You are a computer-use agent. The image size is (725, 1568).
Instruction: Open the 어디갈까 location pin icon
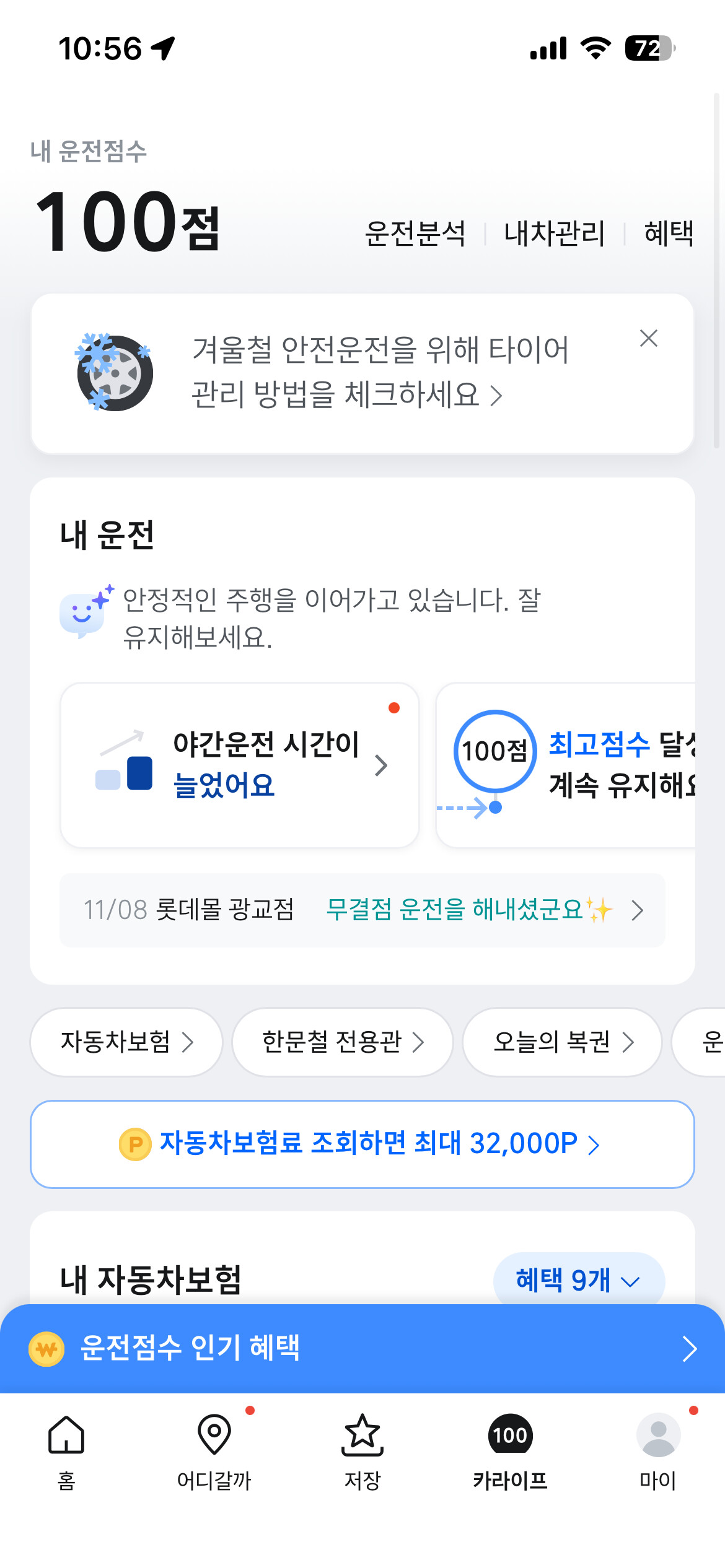(214, 1434)
